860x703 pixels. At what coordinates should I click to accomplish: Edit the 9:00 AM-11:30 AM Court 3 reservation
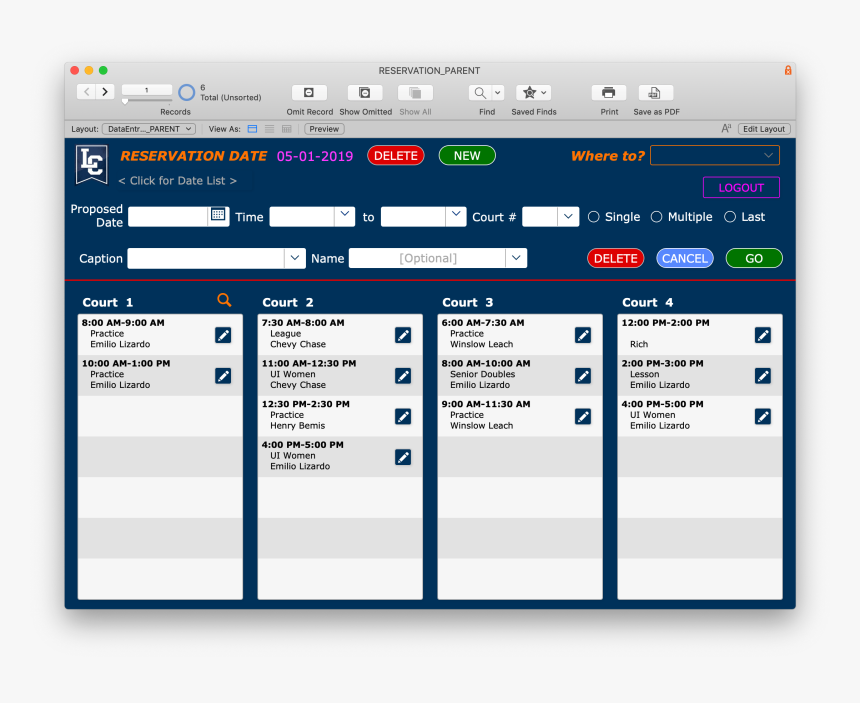(x=583, y=416)
